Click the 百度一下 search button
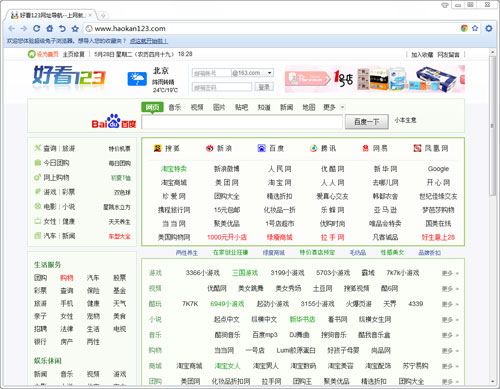This screenshot has height=389, width=500. click(367, 122)
